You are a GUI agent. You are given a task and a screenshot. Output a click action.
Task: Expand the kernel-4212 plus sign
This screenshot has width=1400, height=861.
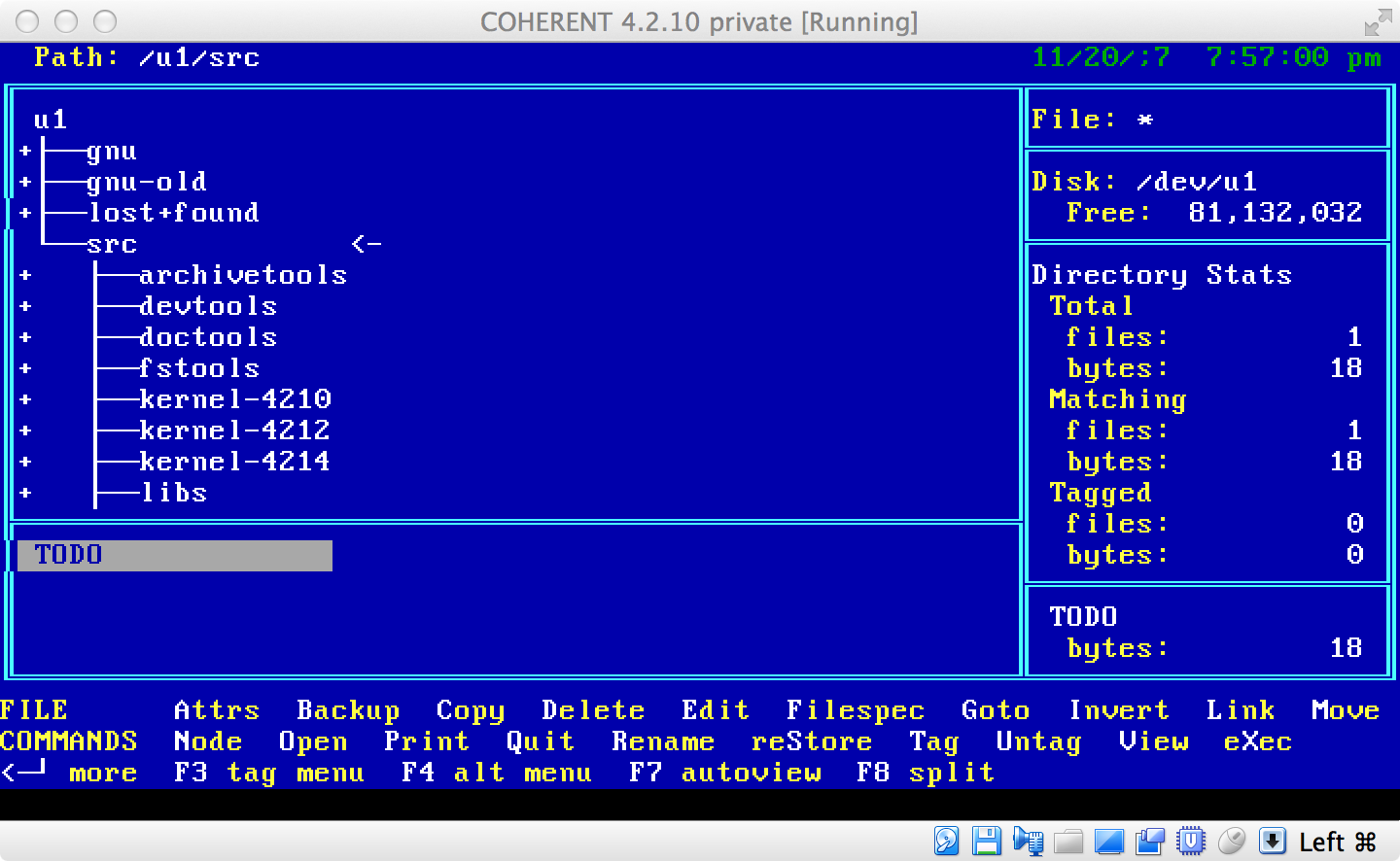point(25,430)
